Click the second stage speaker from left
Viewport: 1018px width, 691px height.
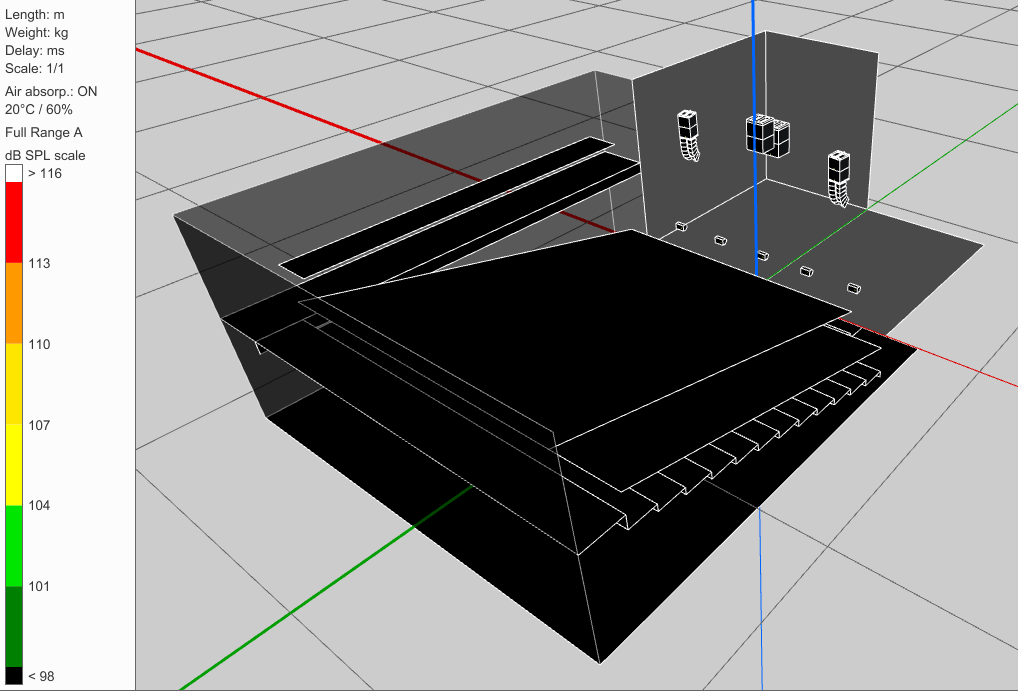pos(719,240)
